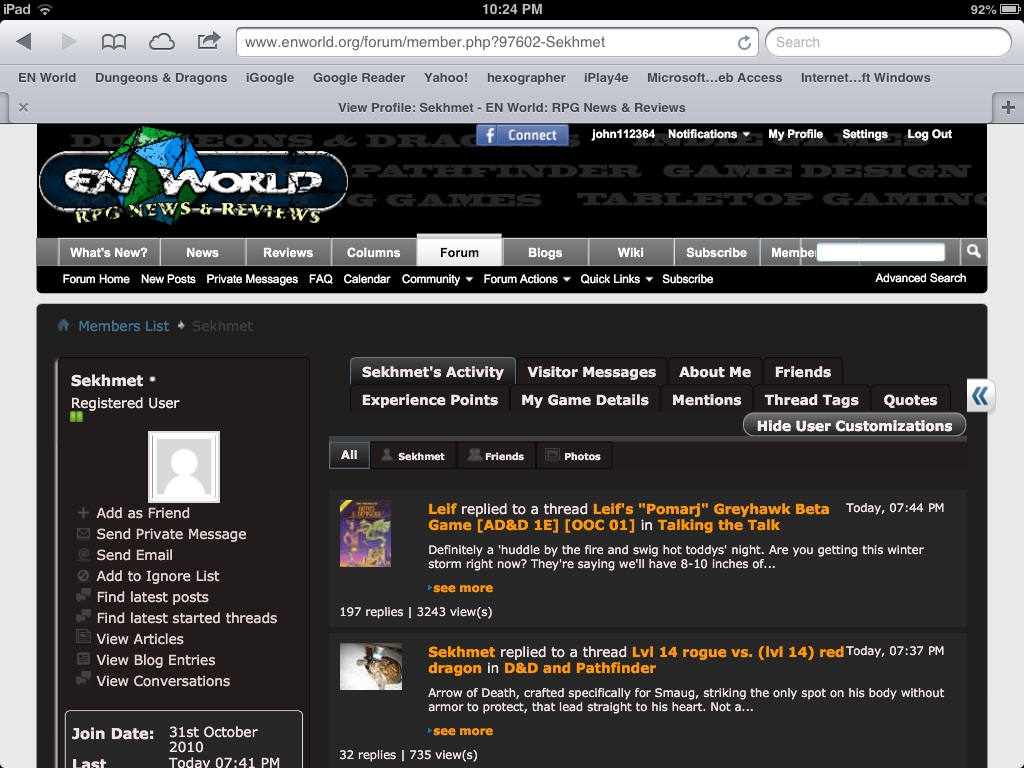Click the site search input box
This screenshot has height=768, width=1024.
click(880, 252)
